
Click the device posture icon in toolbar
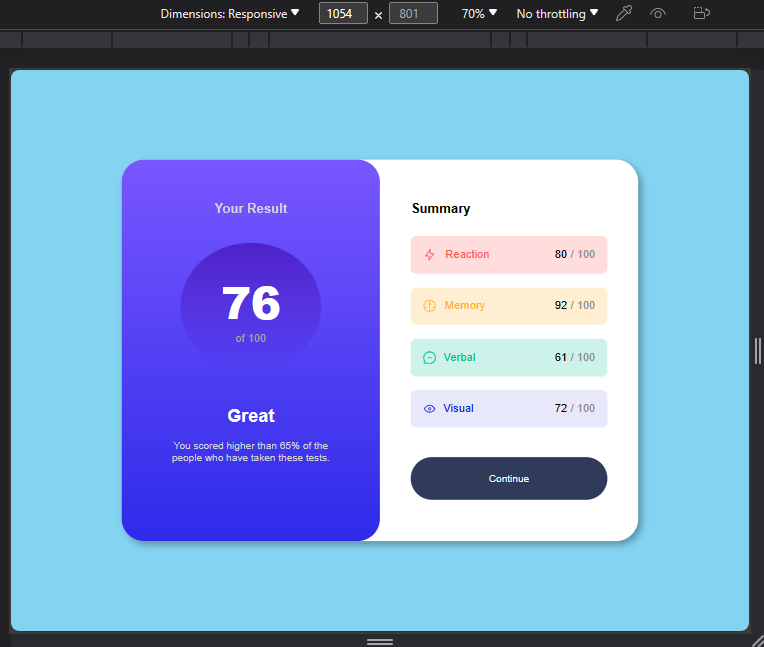701,13
